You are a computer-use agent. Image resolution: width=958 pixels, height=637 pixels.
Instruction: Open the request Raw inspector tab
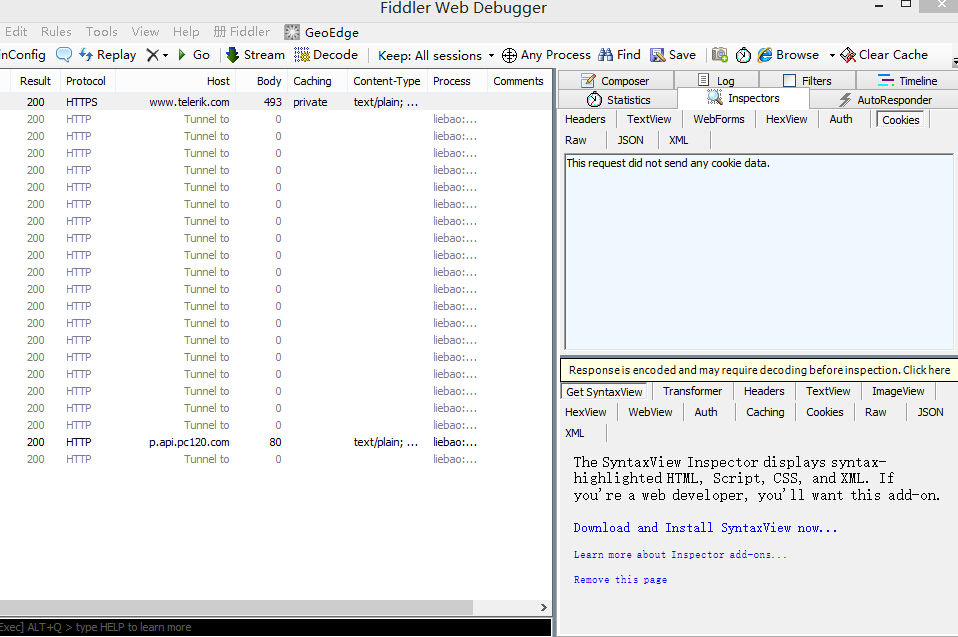576,140
